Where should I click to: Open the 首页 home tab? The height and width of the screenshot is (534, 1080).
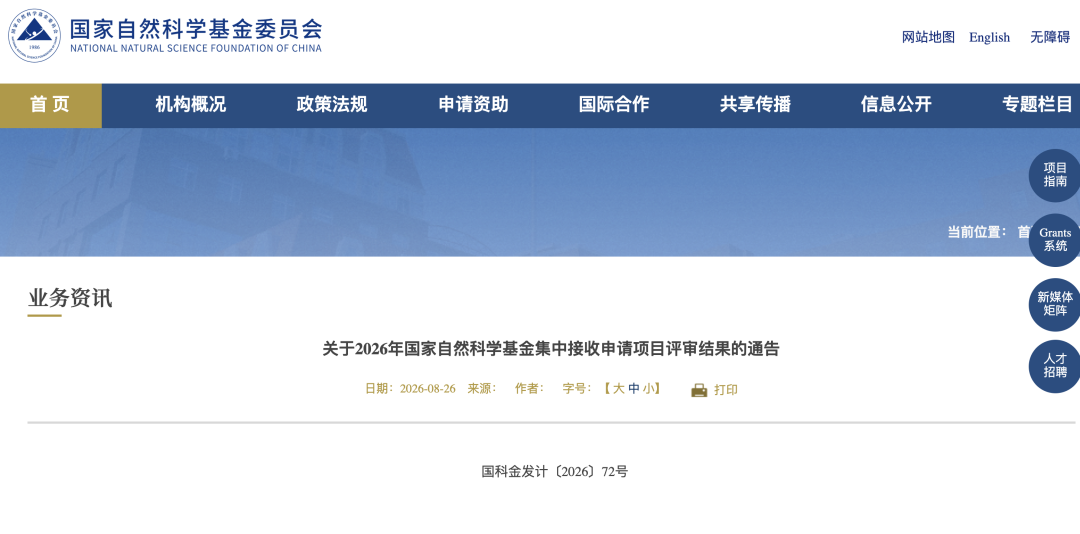pos(50,105)
